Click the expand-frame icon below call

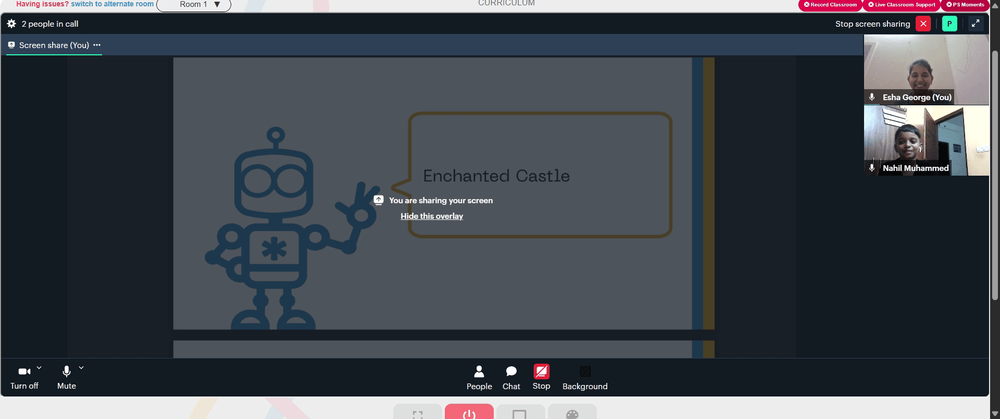tap(418, 412)
